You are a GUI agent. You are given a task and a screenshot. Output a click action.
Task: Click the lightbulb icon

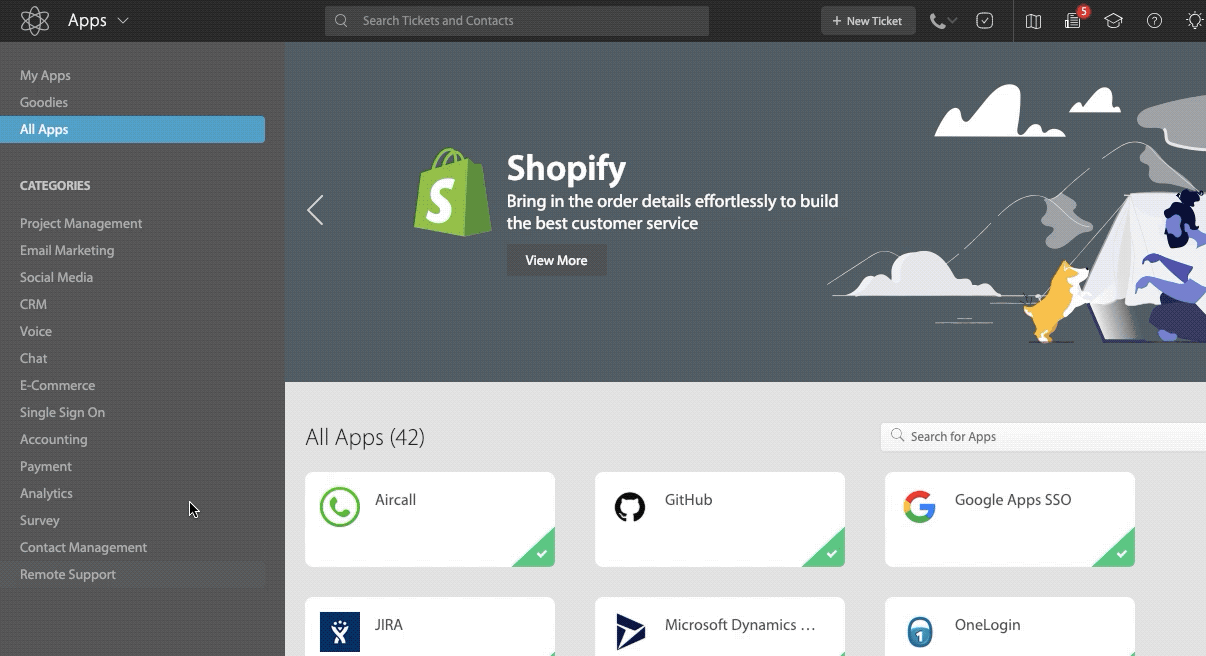pos(1195,21)
